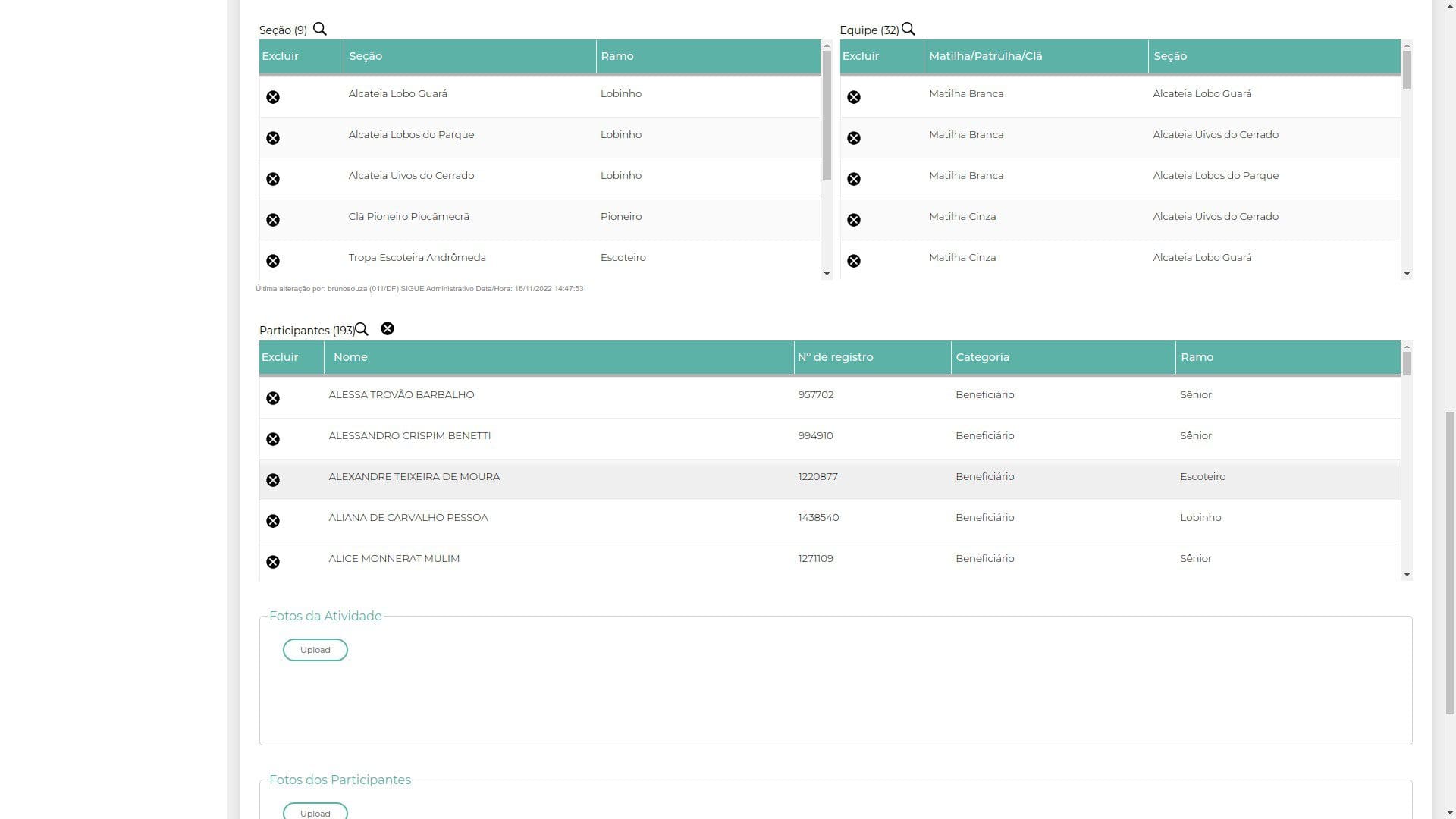1456x819 pixels.
Task: Click the remove-all icon beside Participantes search
Action: 388,328
